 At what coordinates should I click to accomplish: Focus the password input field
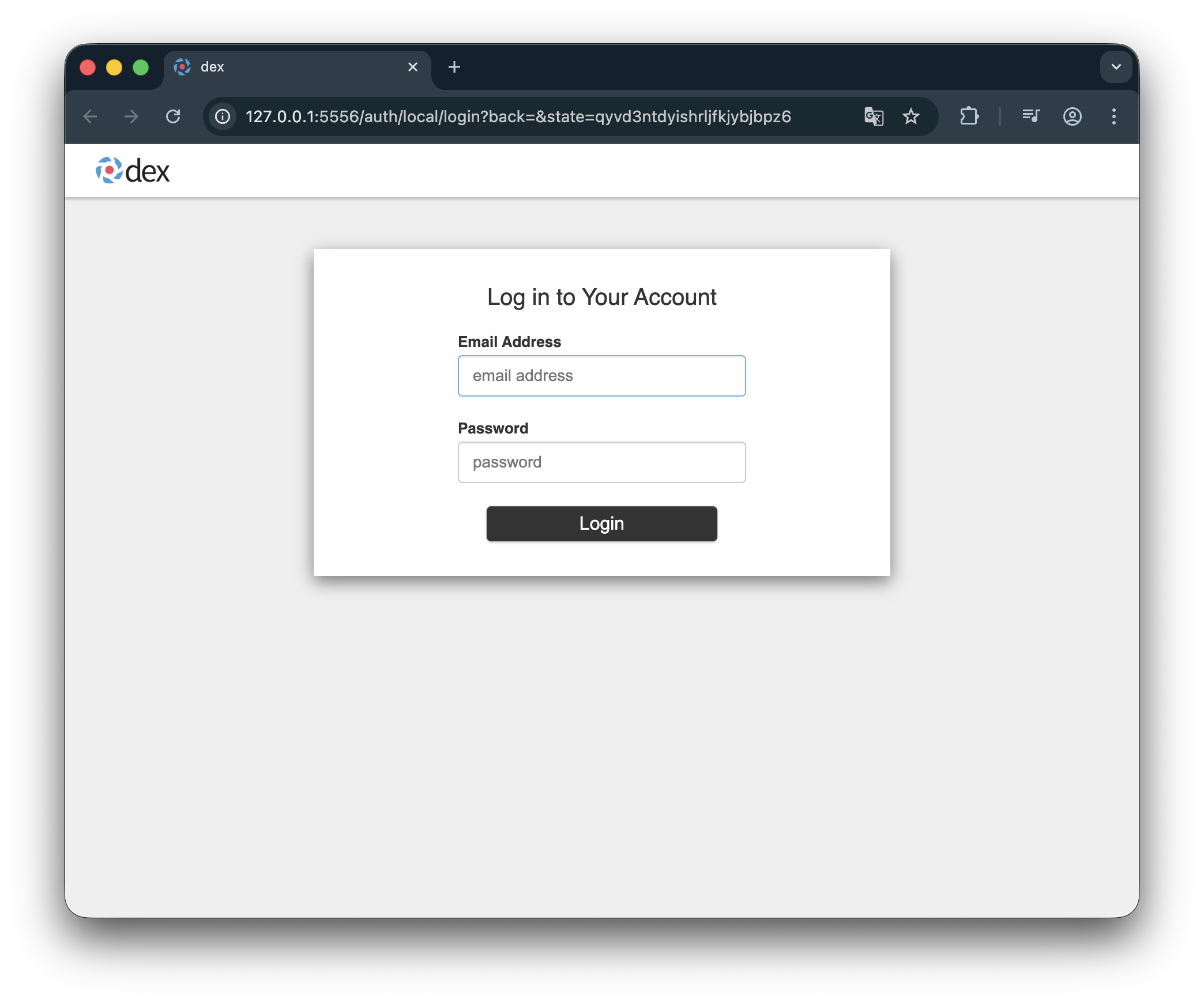(601, 462)
